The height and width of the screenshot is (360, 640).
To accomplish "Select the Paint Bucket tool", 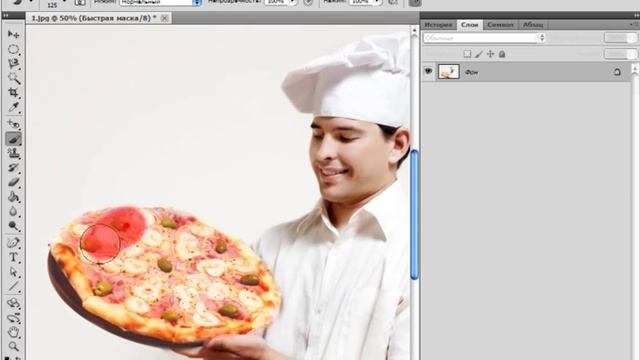I will [x=13, y=197].
